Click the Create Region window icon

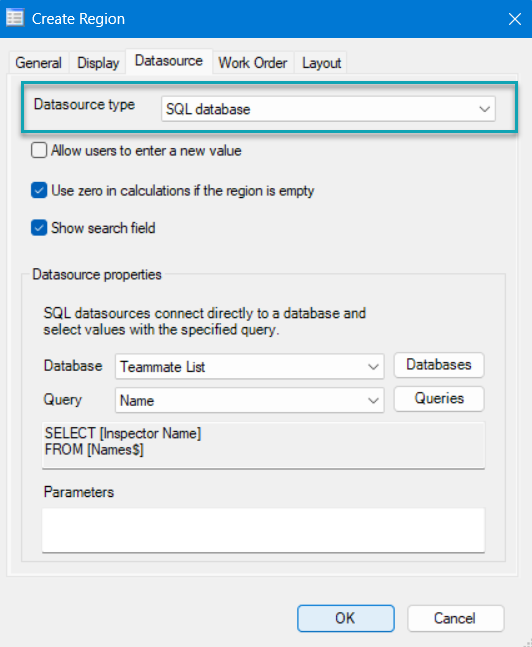[x=15, y=18]
